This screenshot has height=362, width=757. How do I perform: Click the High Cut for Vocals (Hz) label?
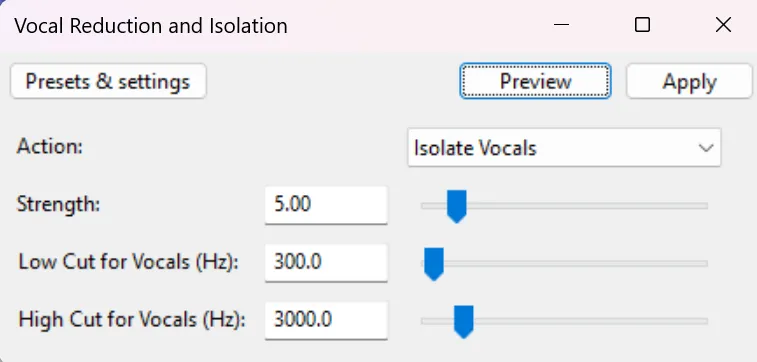coord(132,320)
